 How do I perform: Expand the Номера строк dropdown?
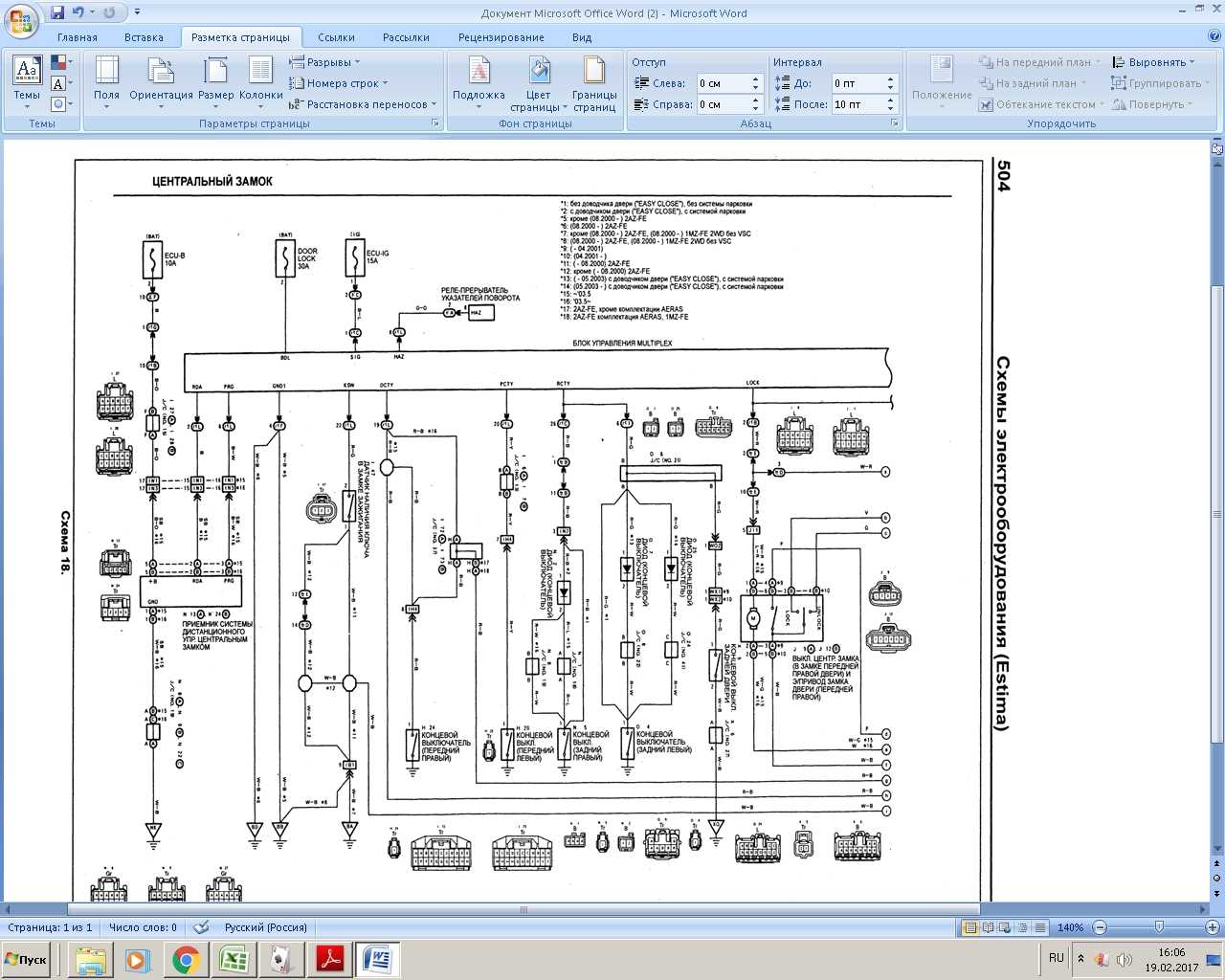pyautogui.click(x=338, y=83)
